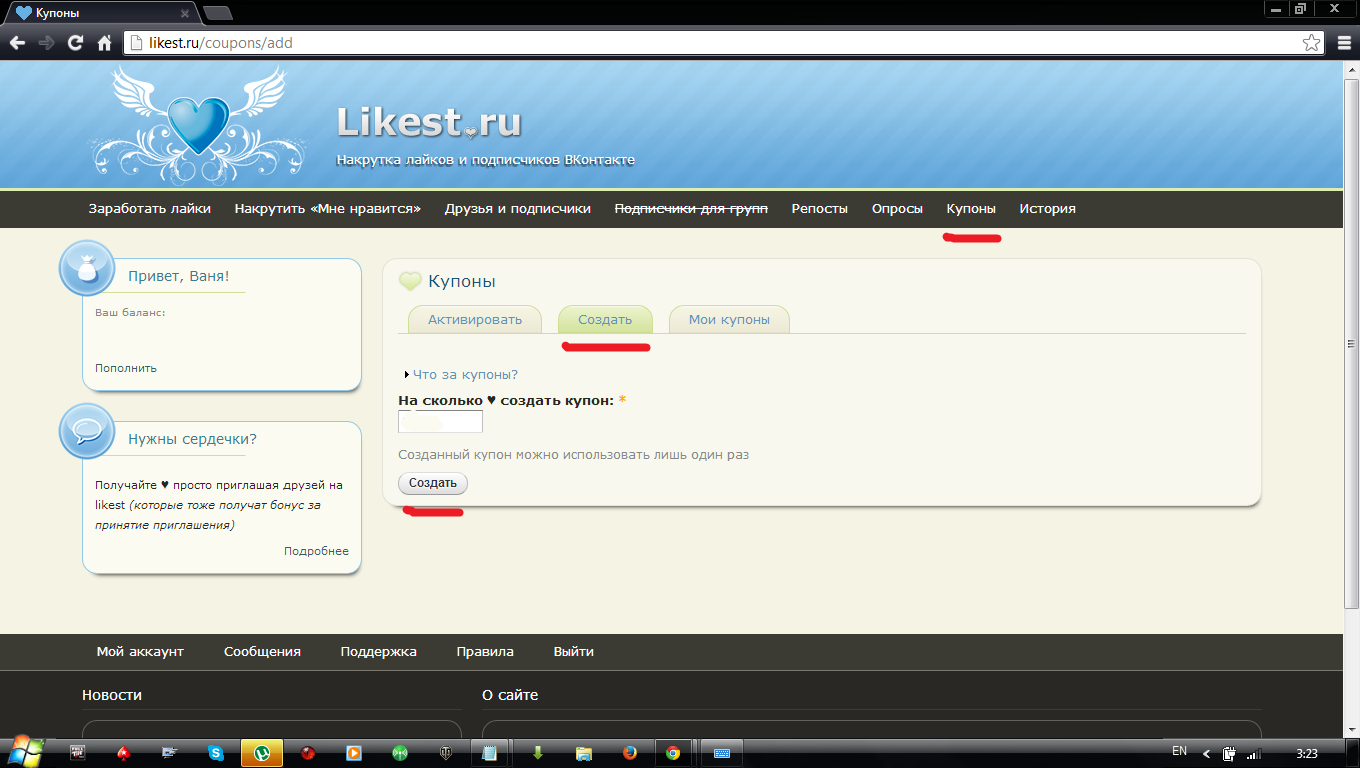The image size is (1360, 768).
Task: Open the Поддержка footer link
Action: click(378, 651)
